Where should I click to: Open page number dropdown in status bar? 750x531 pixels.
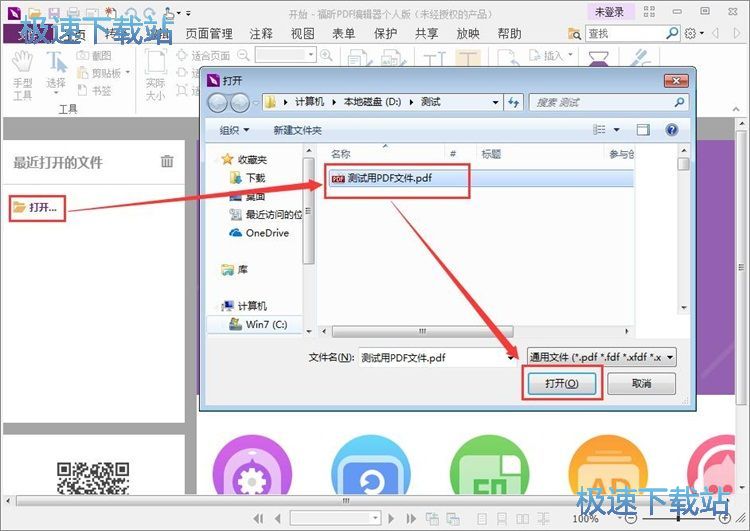(x=375, y=518)
